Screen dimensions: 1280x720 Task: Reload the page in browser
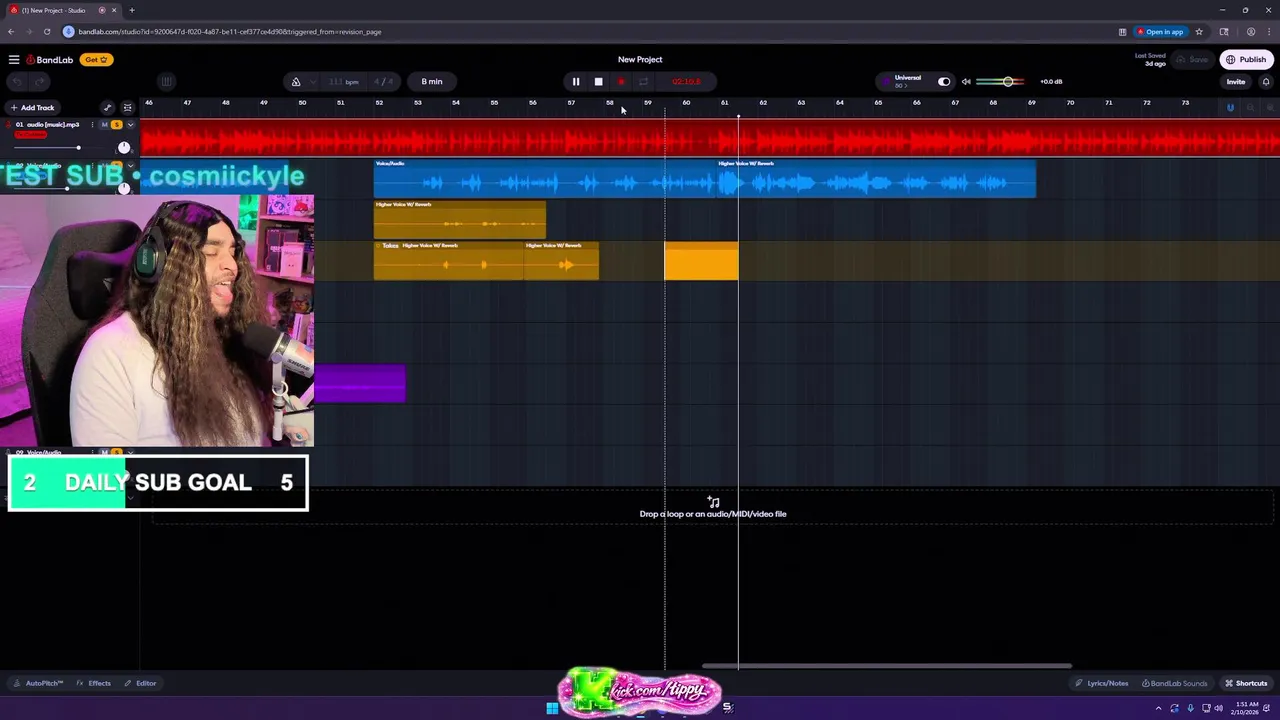pyautogui.click(x=47, y=32)
